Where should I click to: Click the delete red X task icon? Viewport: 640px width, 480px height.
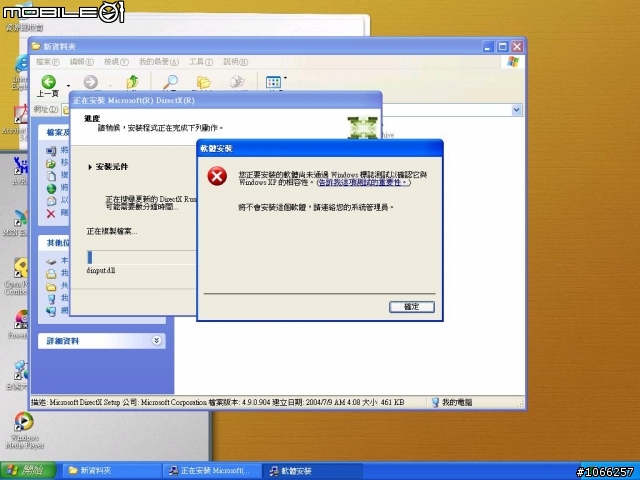point(51,213)
